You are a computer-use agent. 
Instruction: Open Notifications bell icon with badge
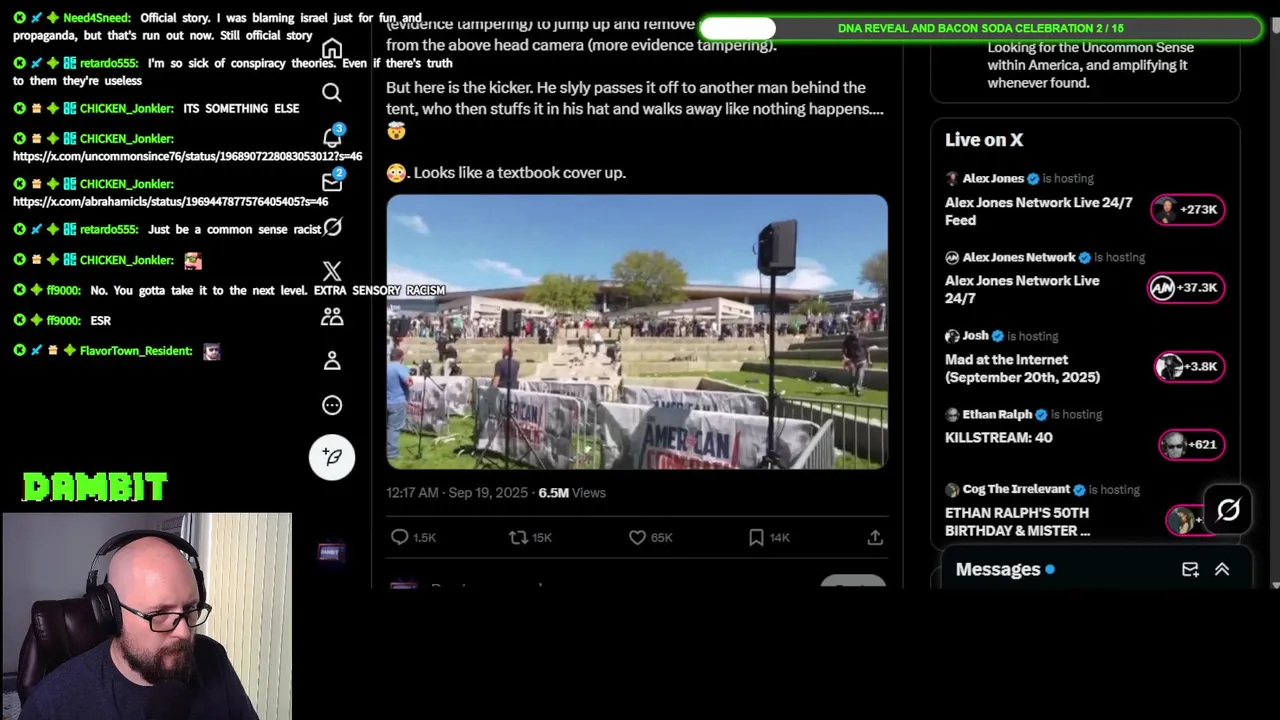pyautogui.click(x=332, y=137)
